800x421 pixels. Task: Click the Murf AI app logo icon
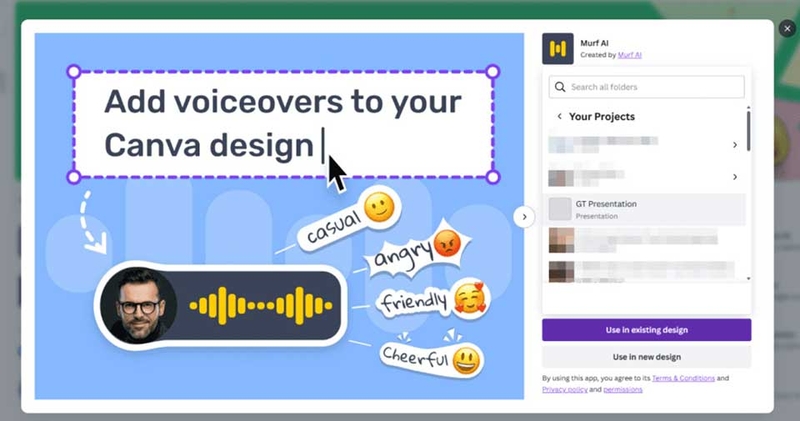click(x=558, y=49)
